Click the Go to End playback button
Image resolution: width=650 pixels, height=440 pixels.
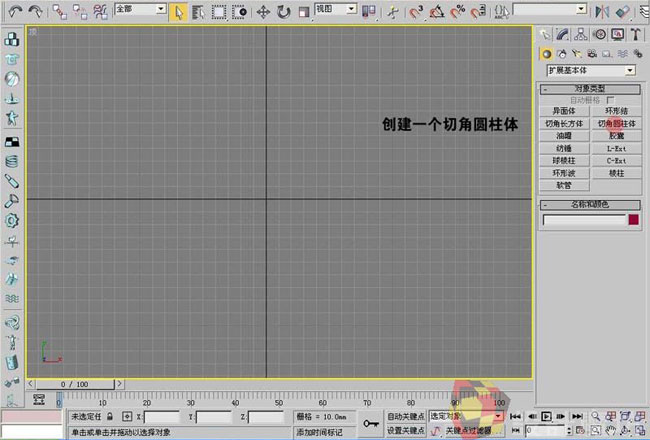coord(577,416)
